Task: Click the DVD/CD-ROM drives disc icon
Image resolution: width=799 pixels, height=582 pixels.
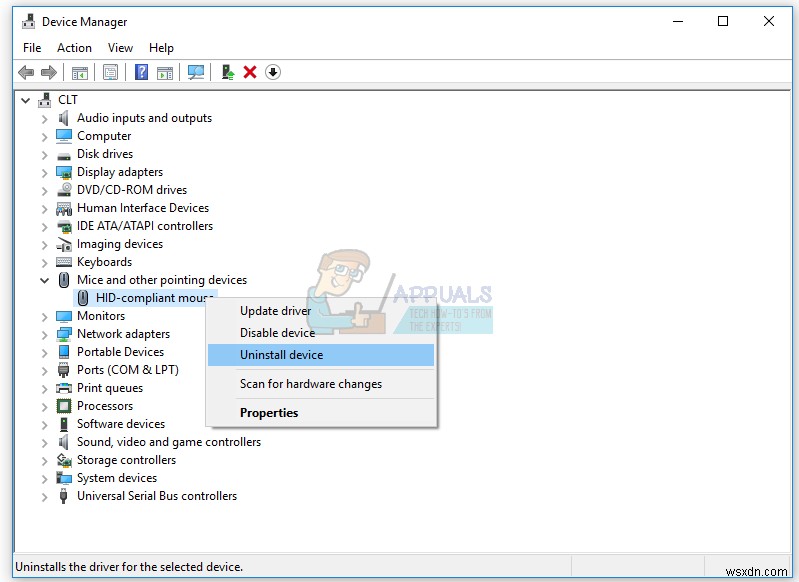Action: (64, 190)
